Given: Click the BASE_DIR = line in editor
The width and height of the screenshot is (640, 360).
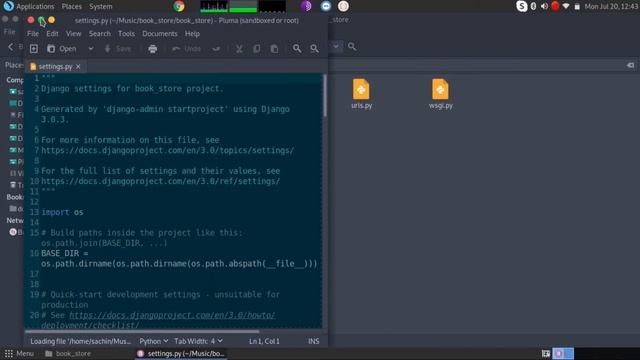Looking at the screenshot, I should point(64,253).
